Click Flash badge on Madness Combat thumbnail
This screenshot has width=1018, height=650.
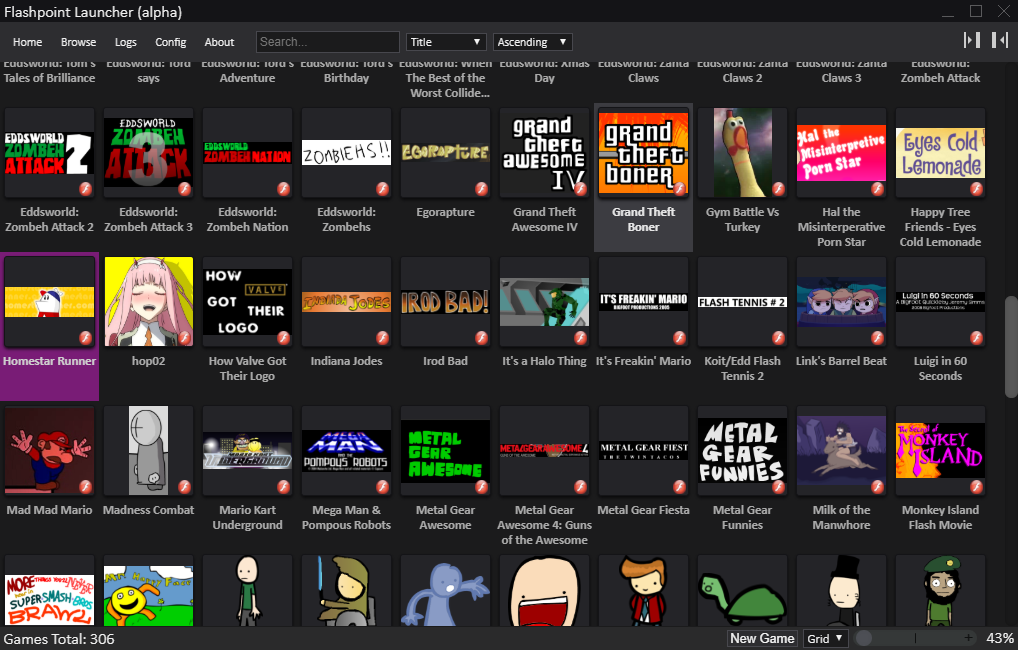184,486
